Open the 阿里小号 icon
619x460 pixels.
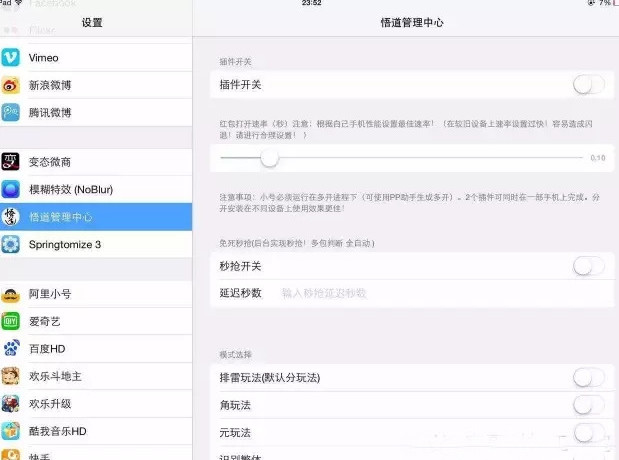point(10,294)
